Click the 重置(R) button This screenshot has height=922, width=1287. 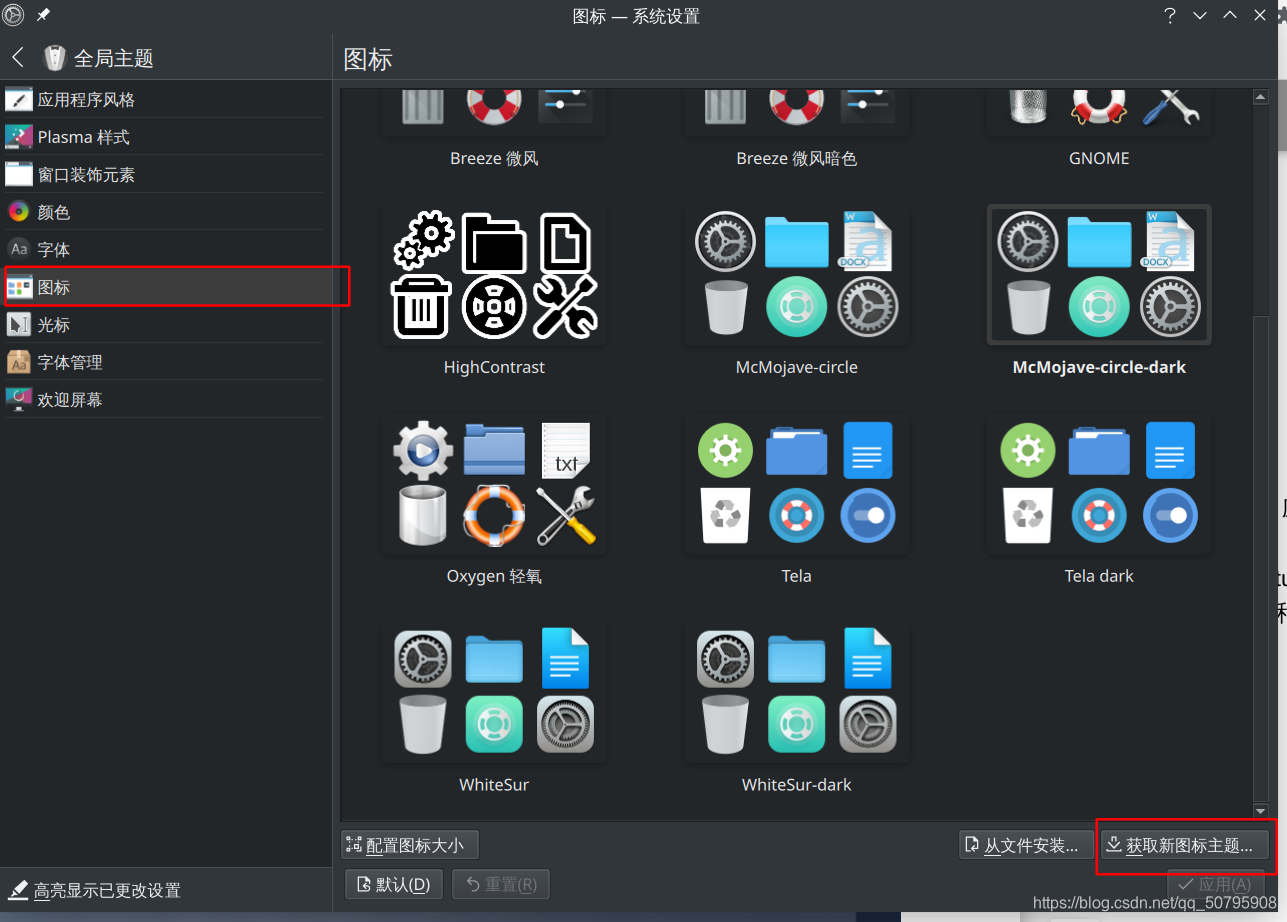coord(501,884)
